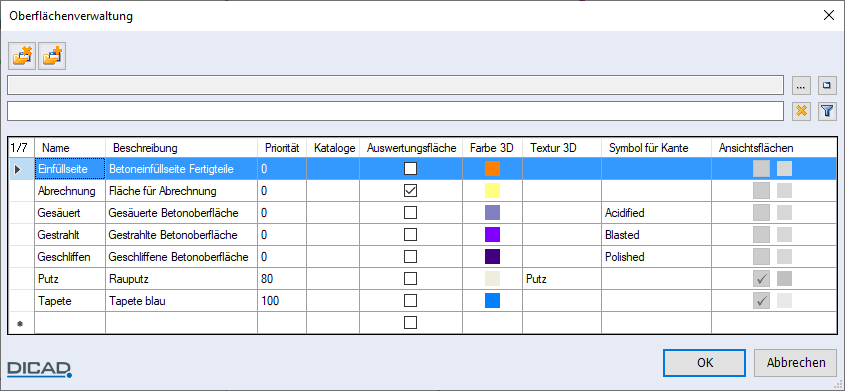Screen dimensions: 845x391
Task: Tick Auswertungsfläche checkbox in Tapete row
Action: 411,301
